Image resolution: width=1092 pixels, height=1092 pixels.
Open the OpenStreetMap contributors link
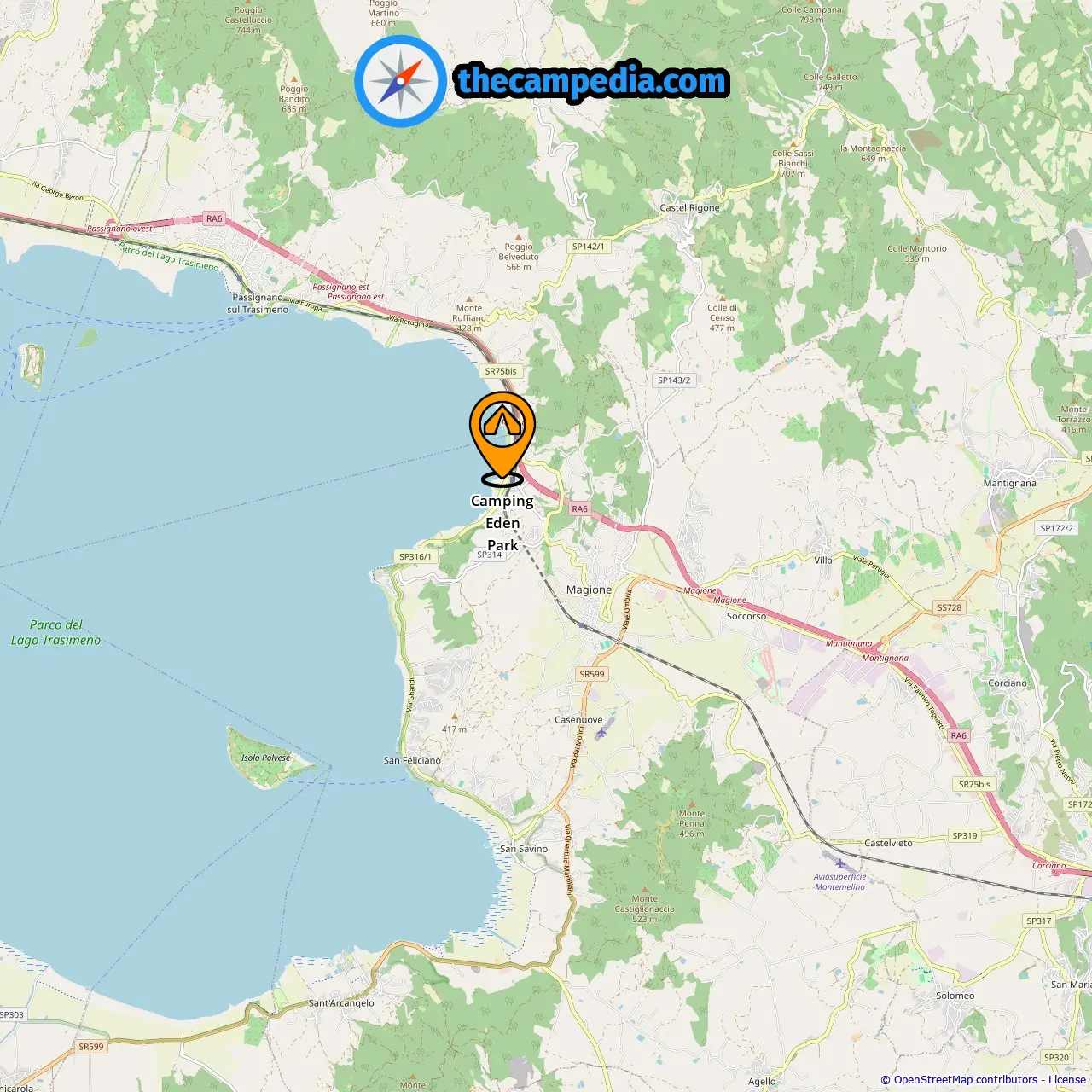(966, 1080)
